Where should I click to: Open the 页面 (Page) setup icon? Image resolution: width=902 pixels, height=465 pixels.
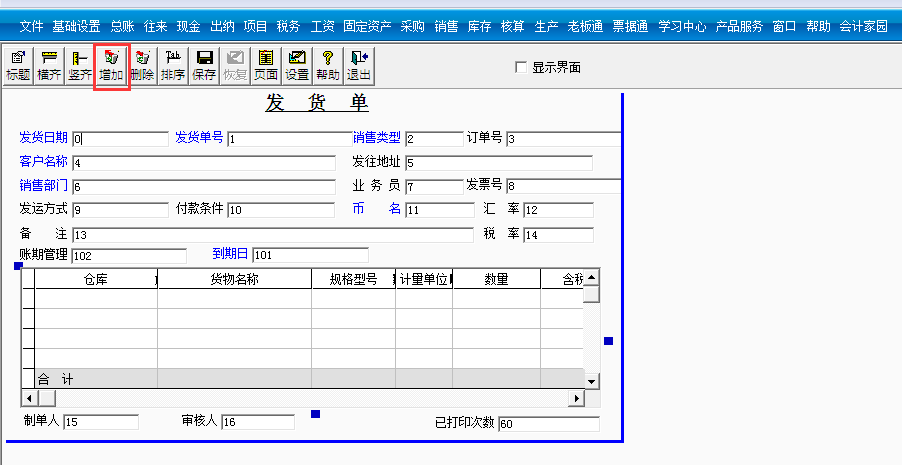pyautogui.click(x=265, y=66)
